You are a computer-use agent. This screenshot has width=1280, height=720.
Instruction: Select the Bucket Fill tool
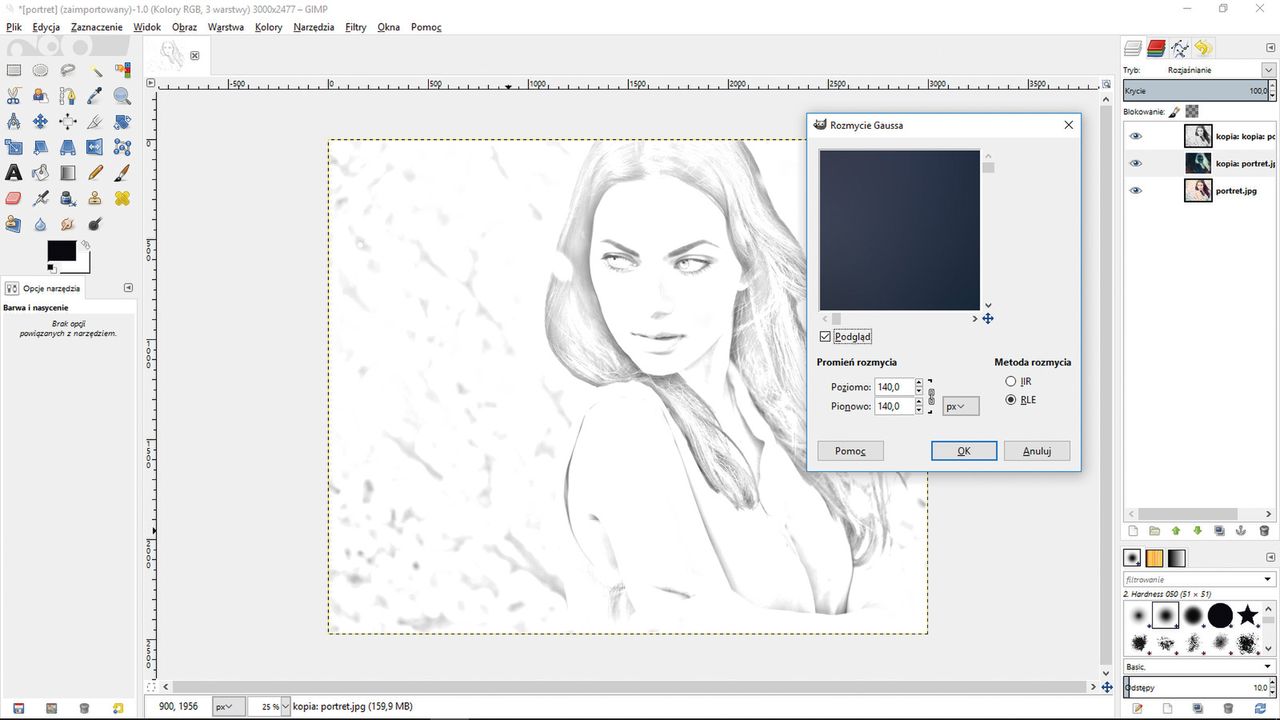(x=40, y=173)
